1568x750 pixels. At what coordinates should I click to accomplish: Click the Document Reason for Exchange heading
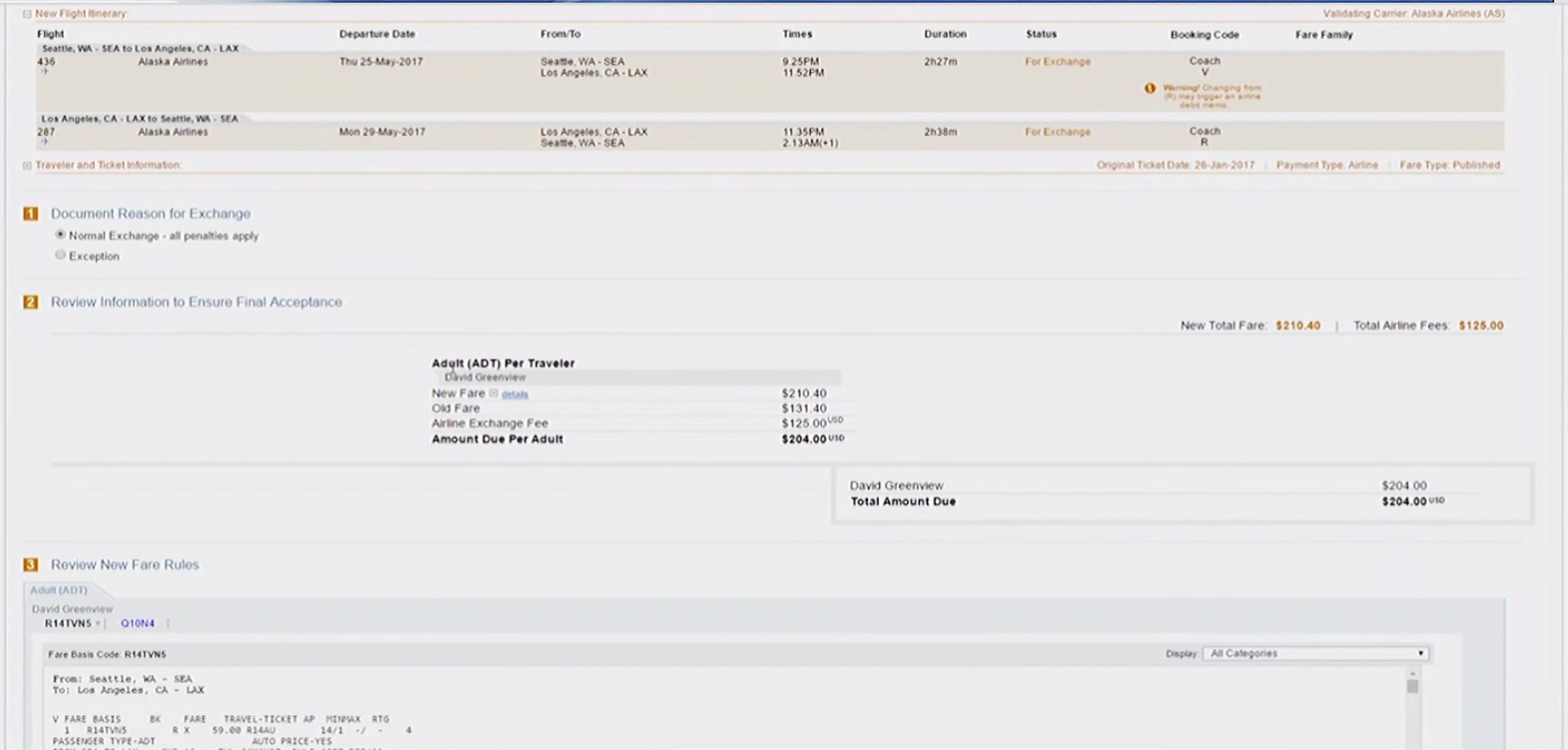151,214
